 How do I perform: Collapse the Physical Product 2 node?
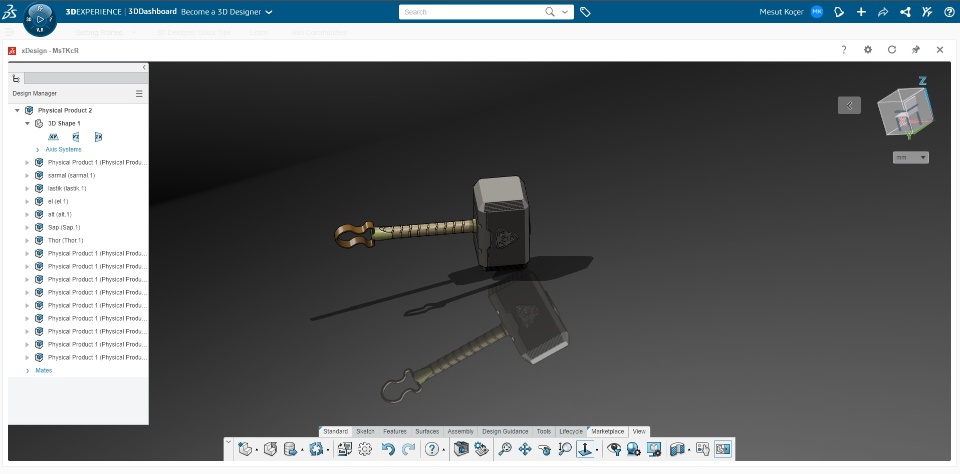[17, 110]
